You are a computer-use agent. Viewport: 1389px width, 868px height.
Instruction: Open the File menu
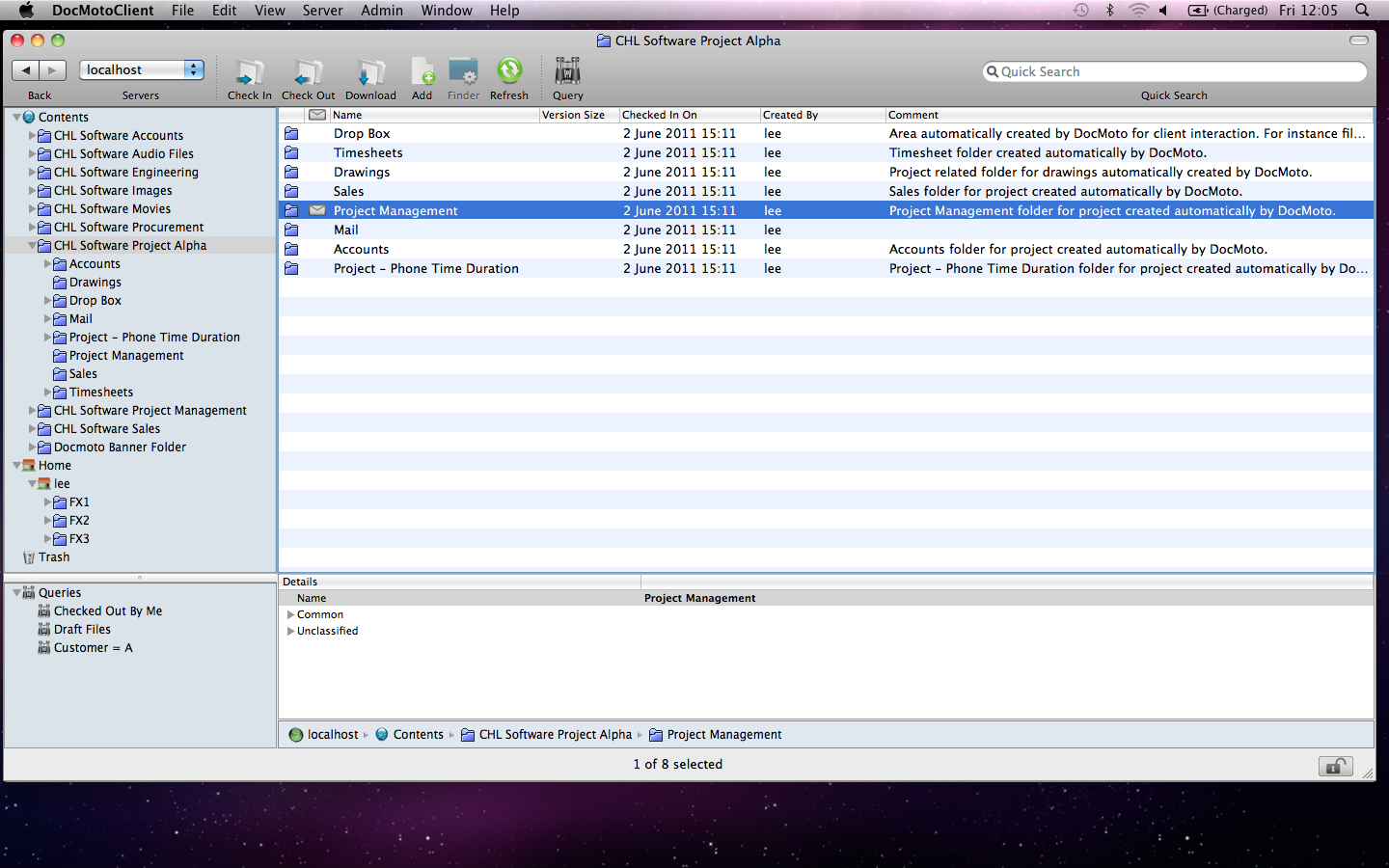pos(182,11)
